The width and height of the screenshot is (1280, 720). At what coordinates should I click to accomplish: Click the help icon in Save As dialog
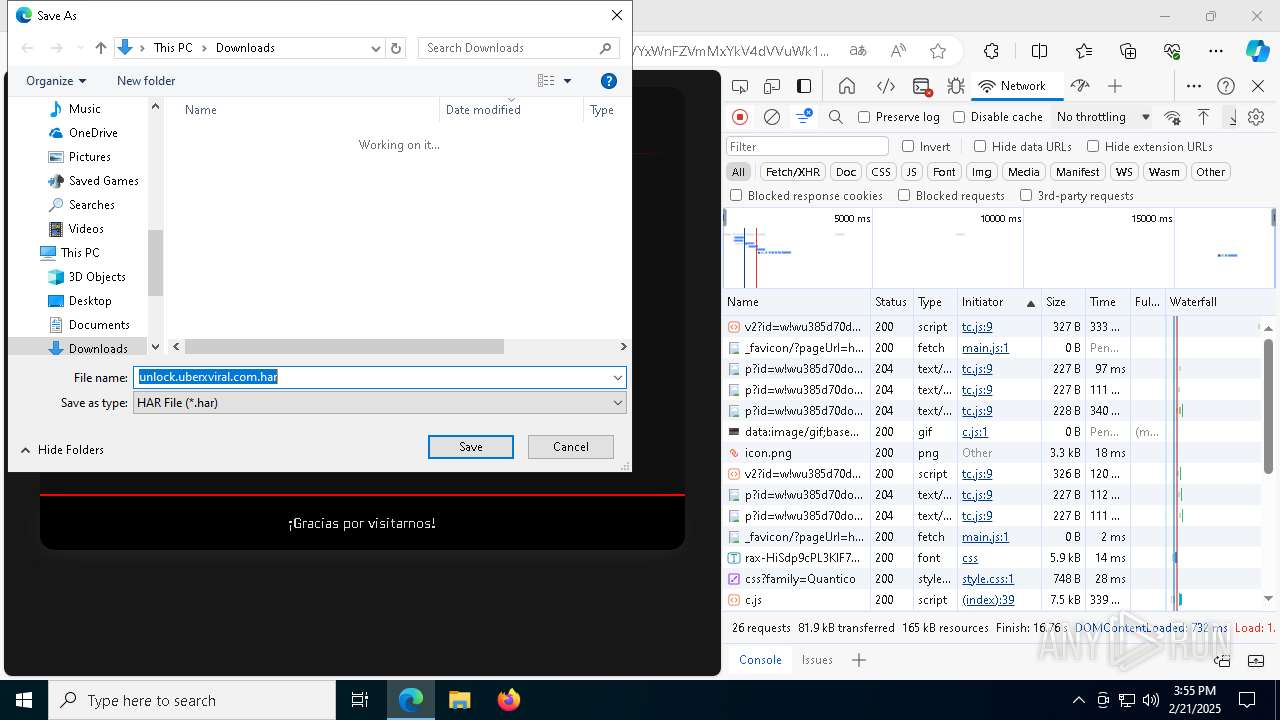click(609, 81)
